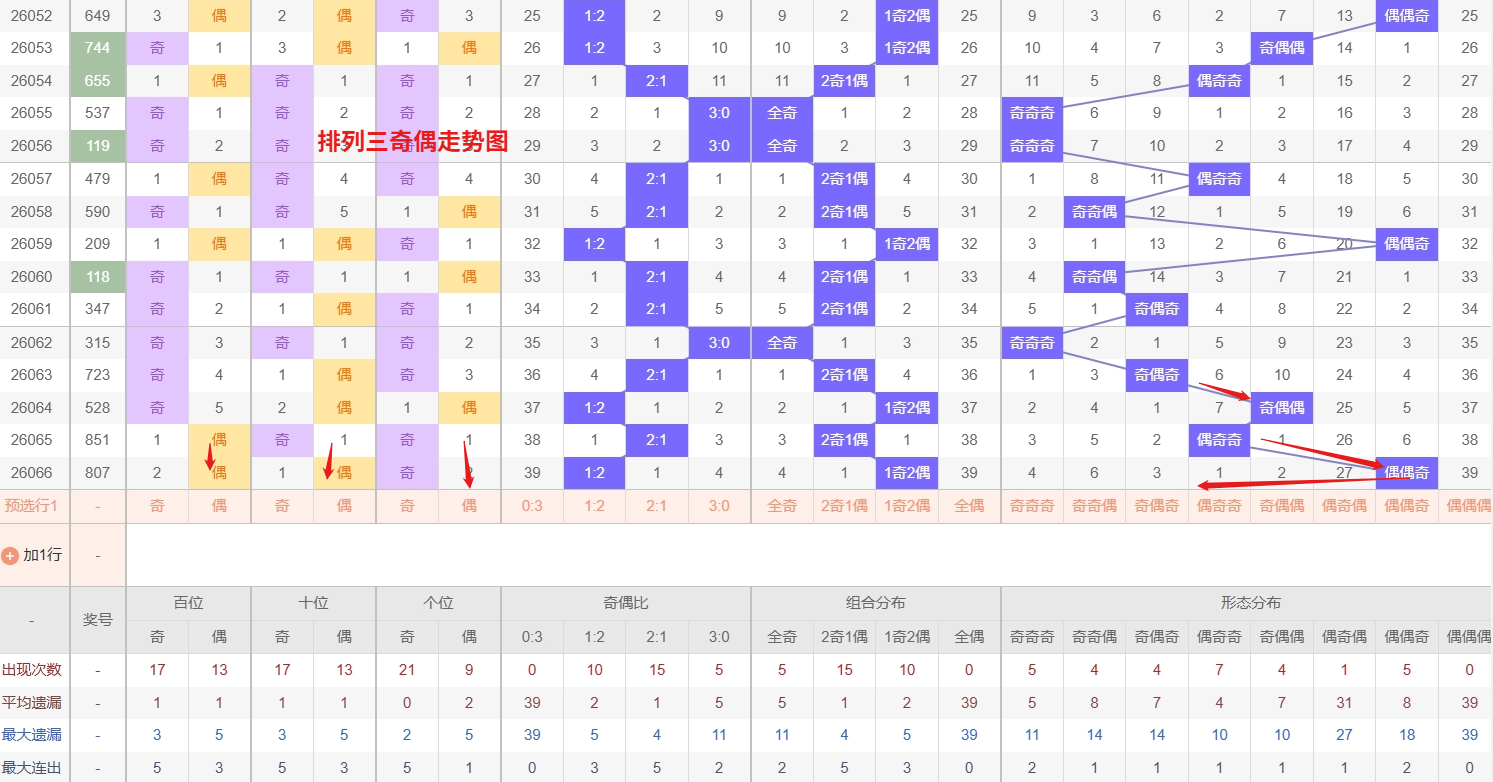The image size is (1493, 782).
Task: Click the 奇偶比 column group header
Action: pyautogui.click(x=625, y=602)
